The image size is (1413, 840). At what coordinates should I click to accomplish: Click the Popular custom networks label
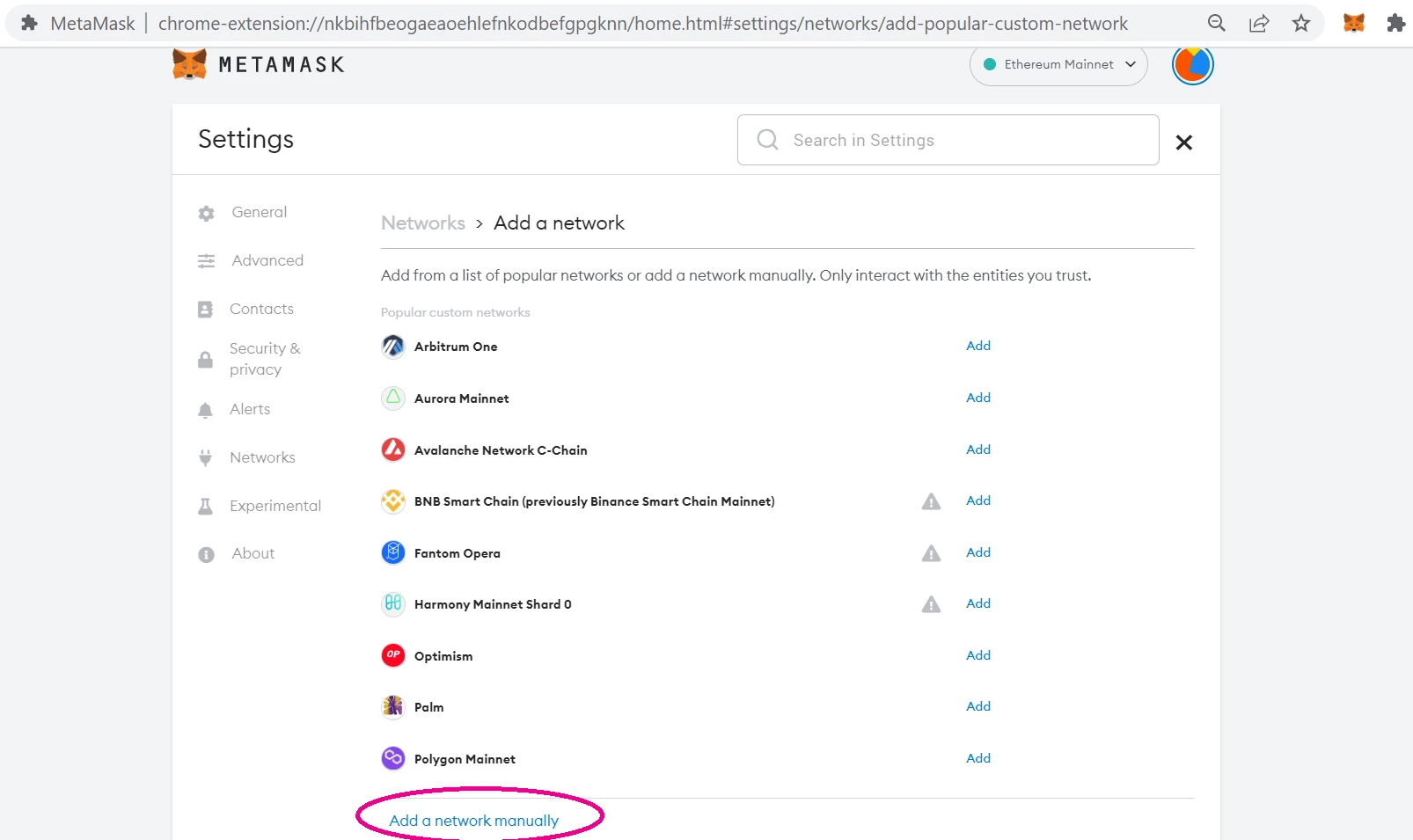[455, 312]
